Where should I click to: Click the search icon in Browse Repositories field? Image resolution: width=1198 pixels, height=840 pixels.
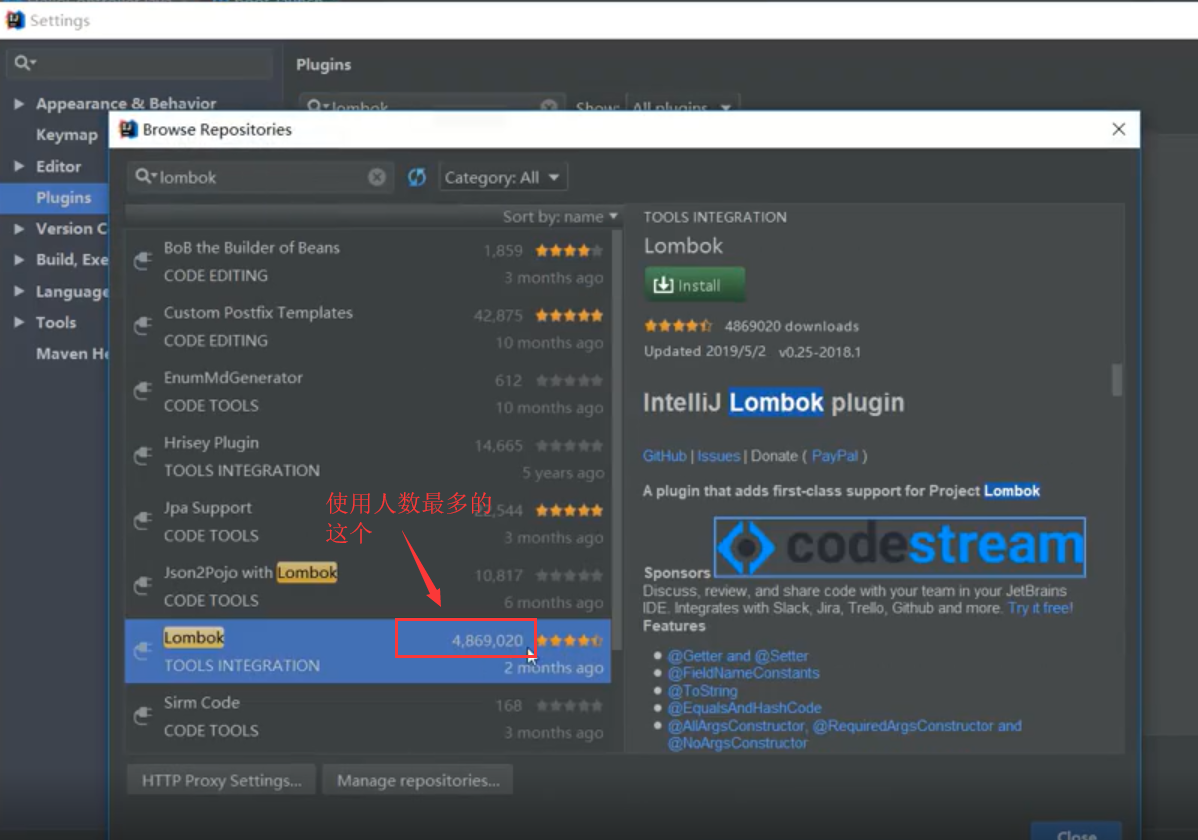(x=144, y=177)
